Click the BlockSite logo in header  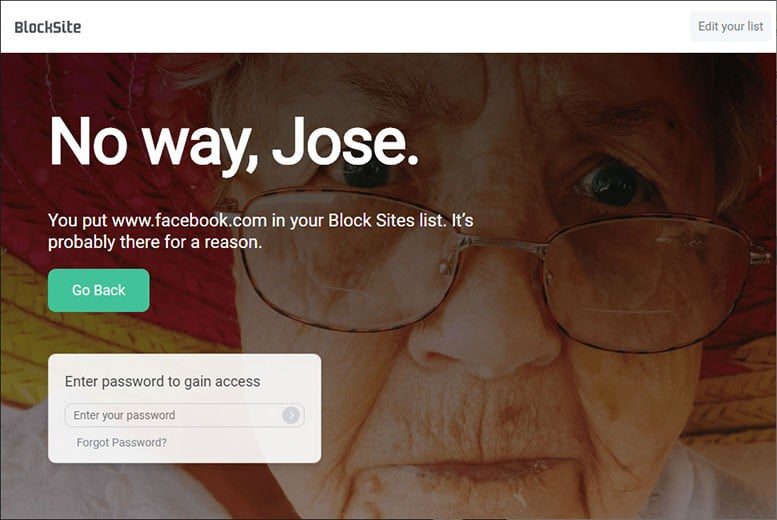[x=48, y=27]
